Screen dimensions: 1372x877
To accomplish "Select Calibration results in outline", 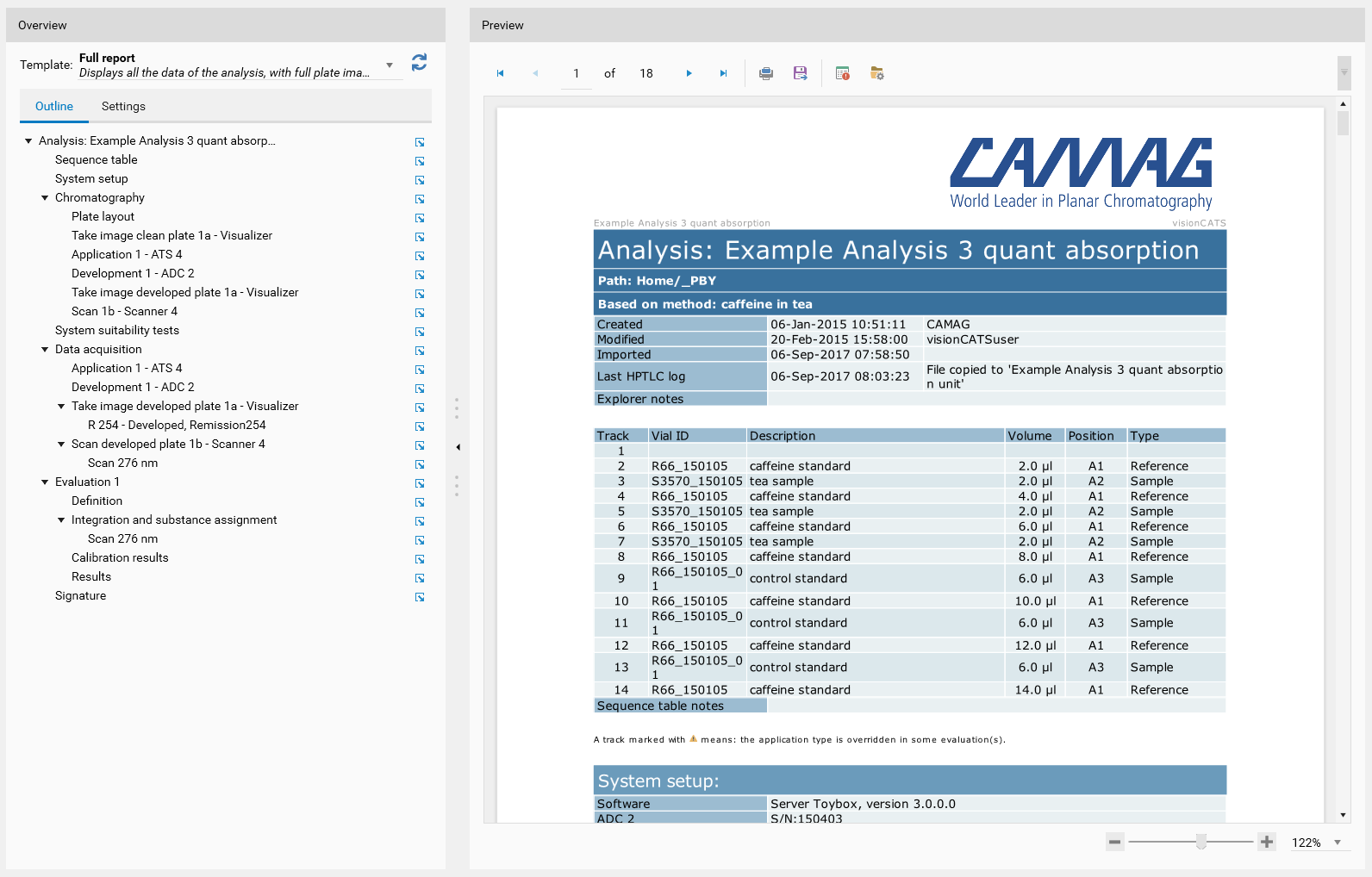I will (x=120, y=557).
